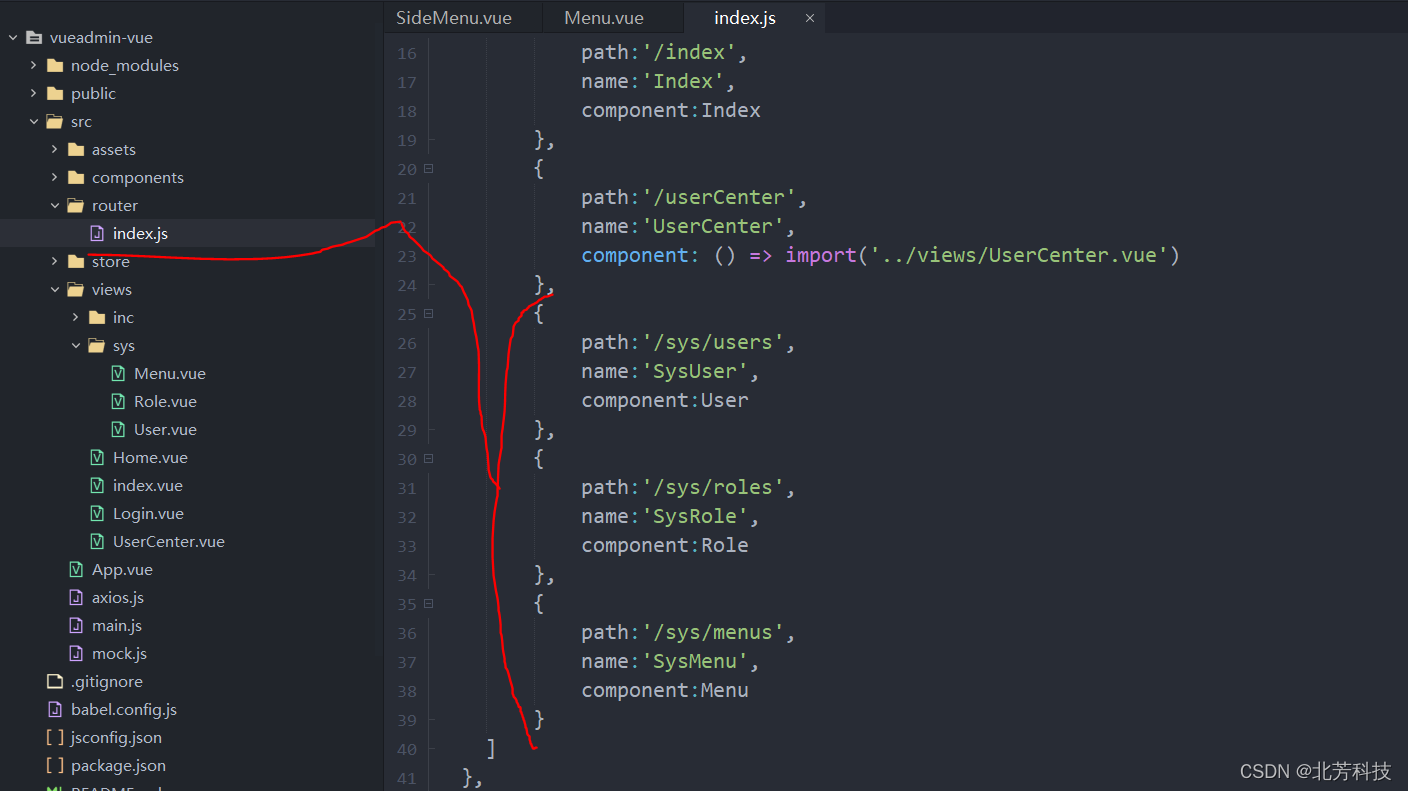Open Home.vue in the views folder
The width and height of the screenshot is (1408, 791).
150,458
